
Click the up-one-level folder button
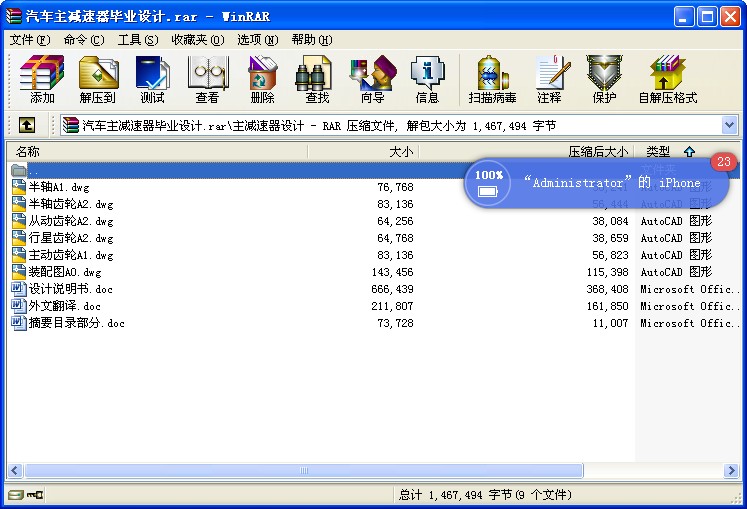(x=27, y=125)
